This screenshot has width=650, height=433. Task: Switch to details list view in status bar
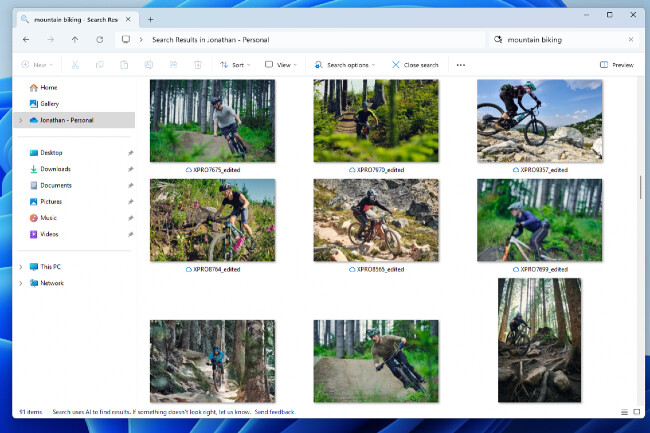click(x=624, y=412)
